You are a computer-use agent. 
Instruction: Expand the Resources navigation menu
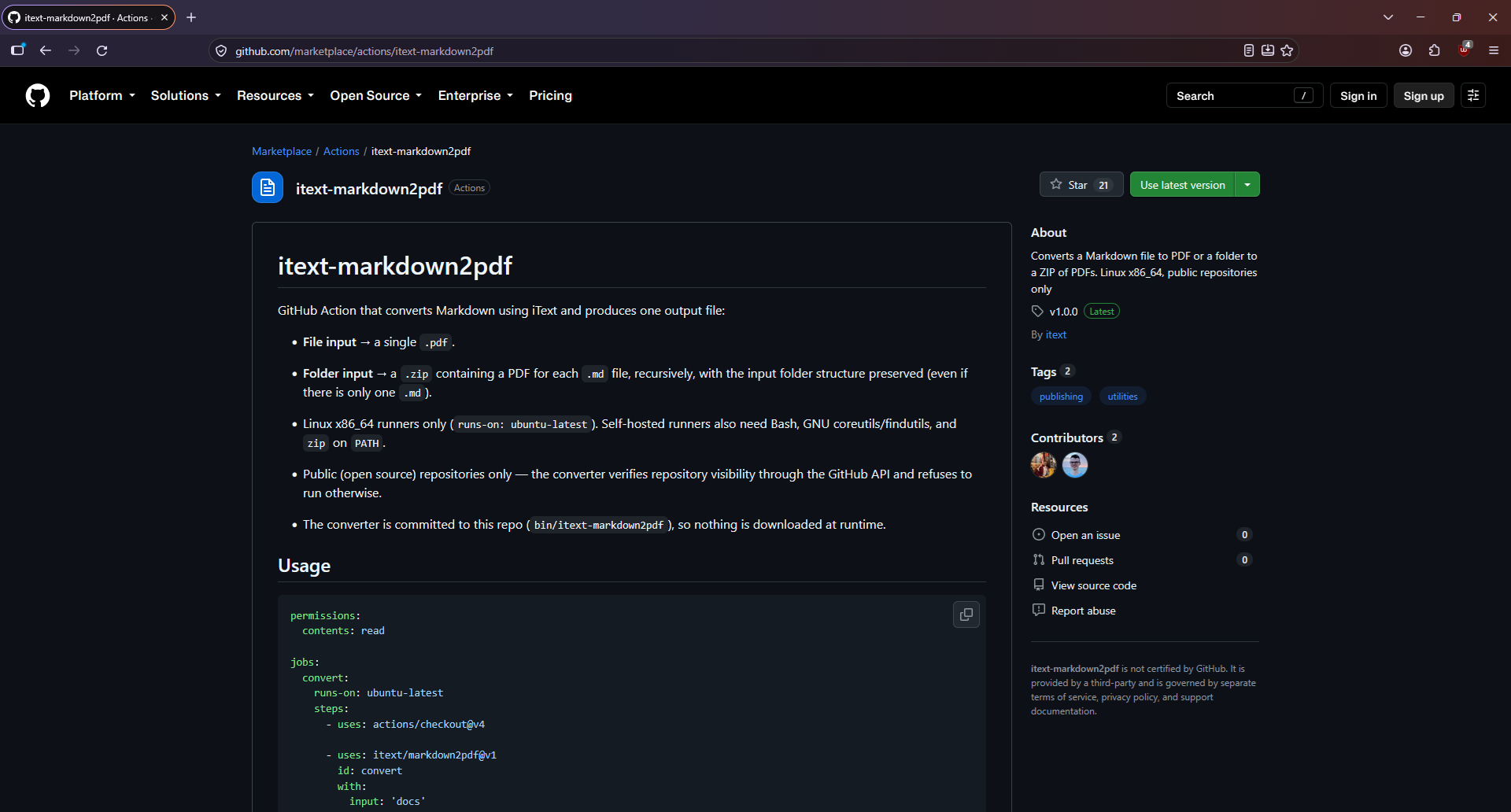click(x=275, y=96)
